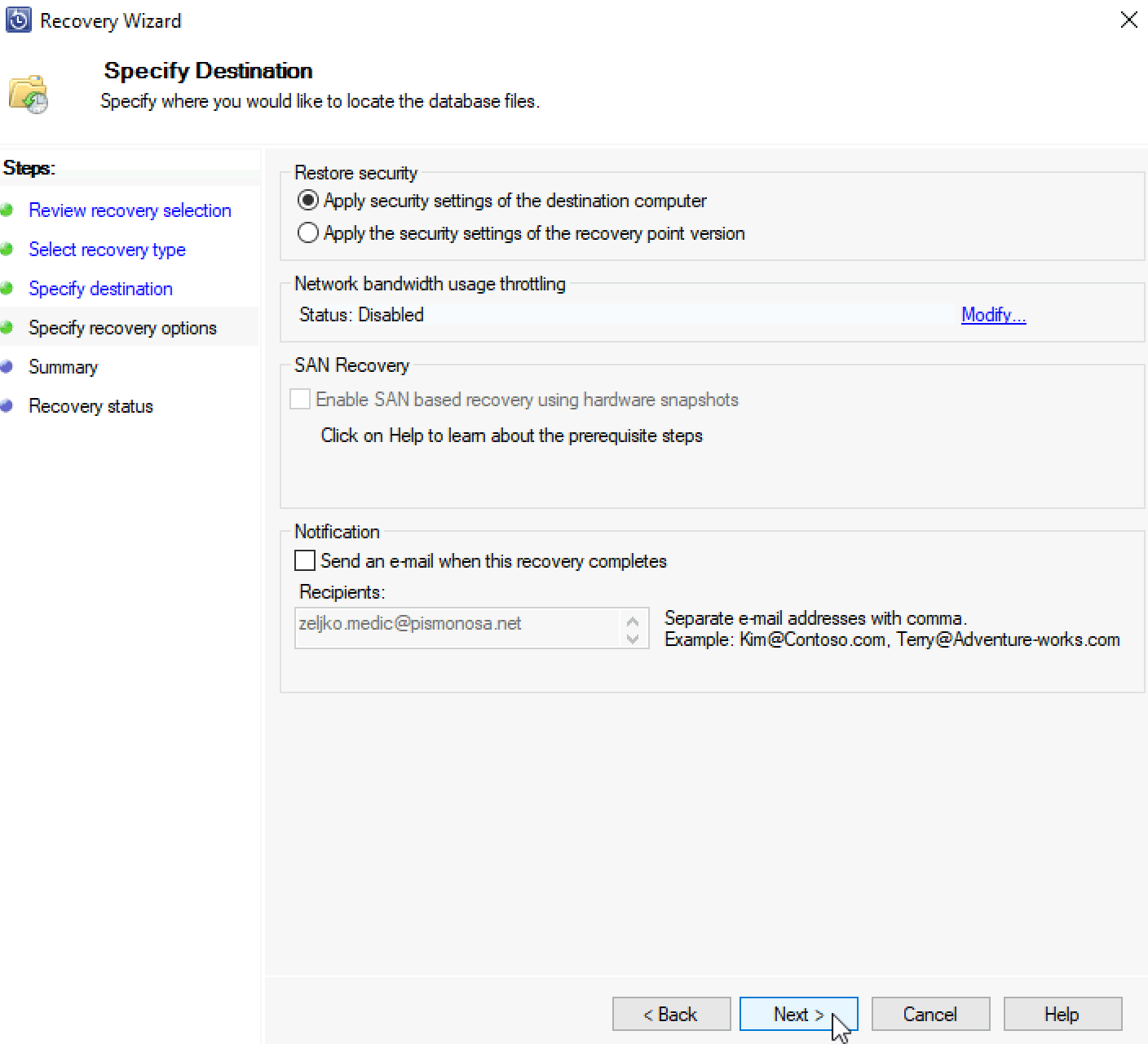
Task: Click the down arrow in Recipients box
Action: point(633,638)
